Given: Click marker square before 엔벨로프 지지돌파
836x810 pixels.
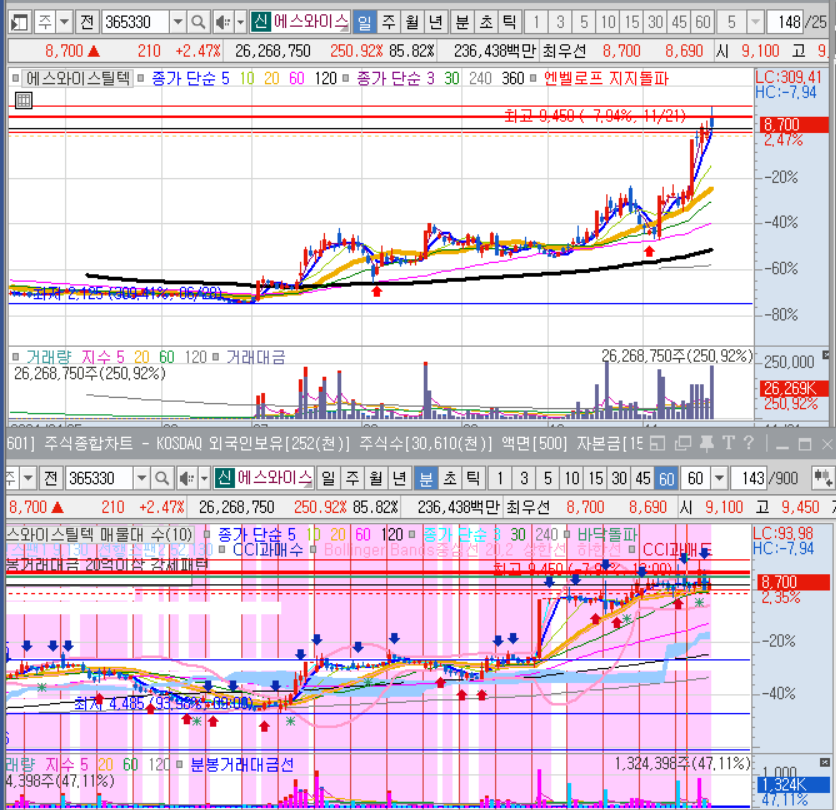Looking at the screenshot, I should [x=533, y=78].
